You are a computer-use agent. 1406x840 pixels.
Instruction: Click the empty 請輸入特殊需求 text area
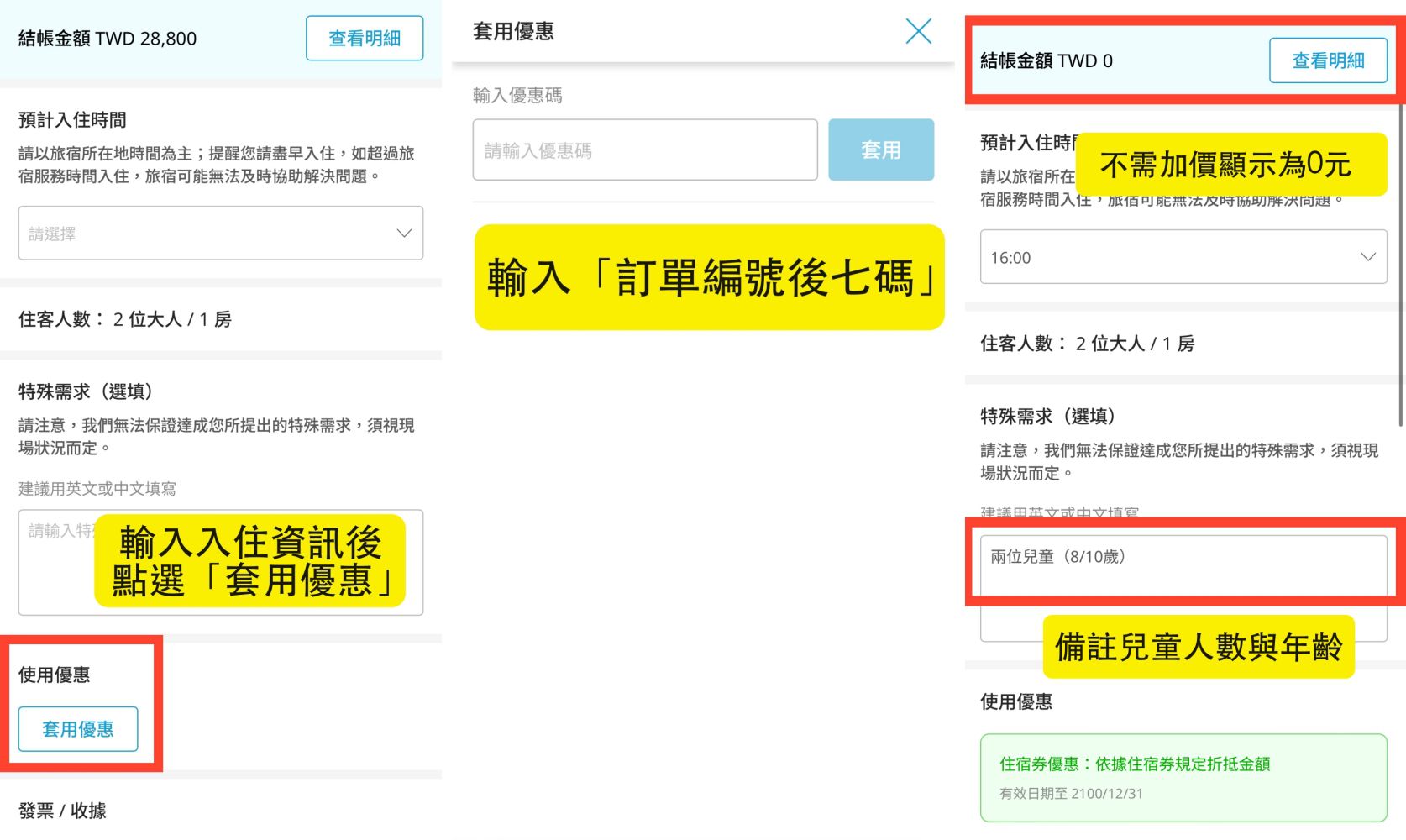(x=55, y=571)
